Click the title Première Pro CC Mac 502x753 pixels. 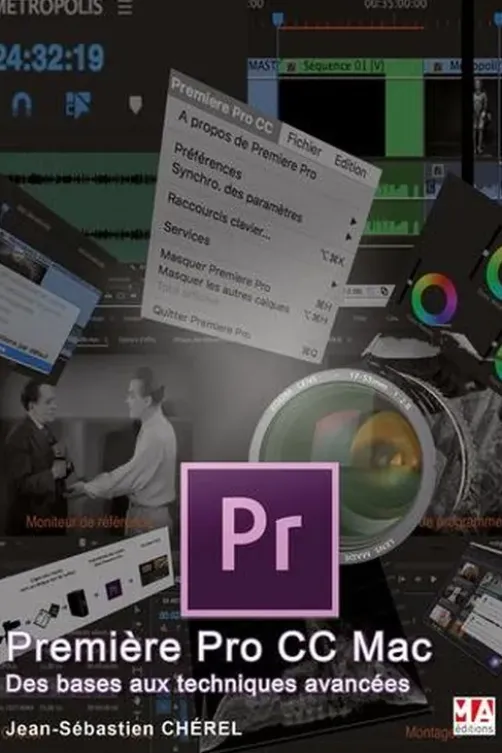pyautogui.click(x=219, y=647)
